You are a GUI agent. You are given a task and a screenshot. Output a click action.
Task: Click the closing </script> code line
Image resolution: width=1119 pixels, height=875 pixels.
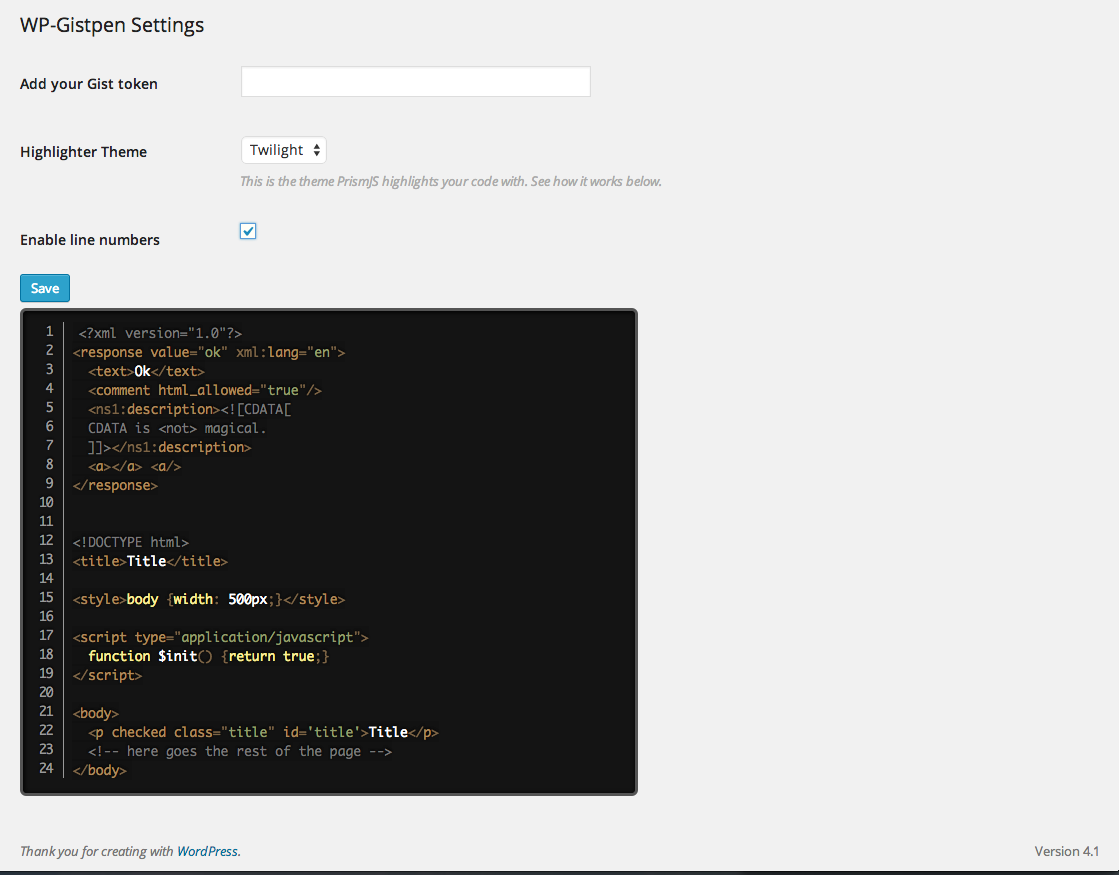click(x=108, y=675)
